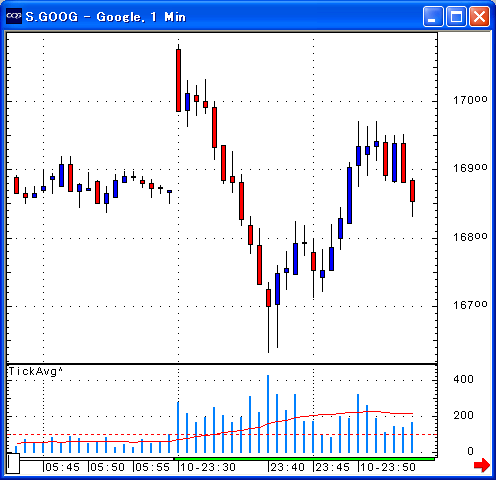This screenshot has width=496, height=480.
Task: Click the CQG icon in title bar
Action: pyautogui.click(x=14, y=16)
